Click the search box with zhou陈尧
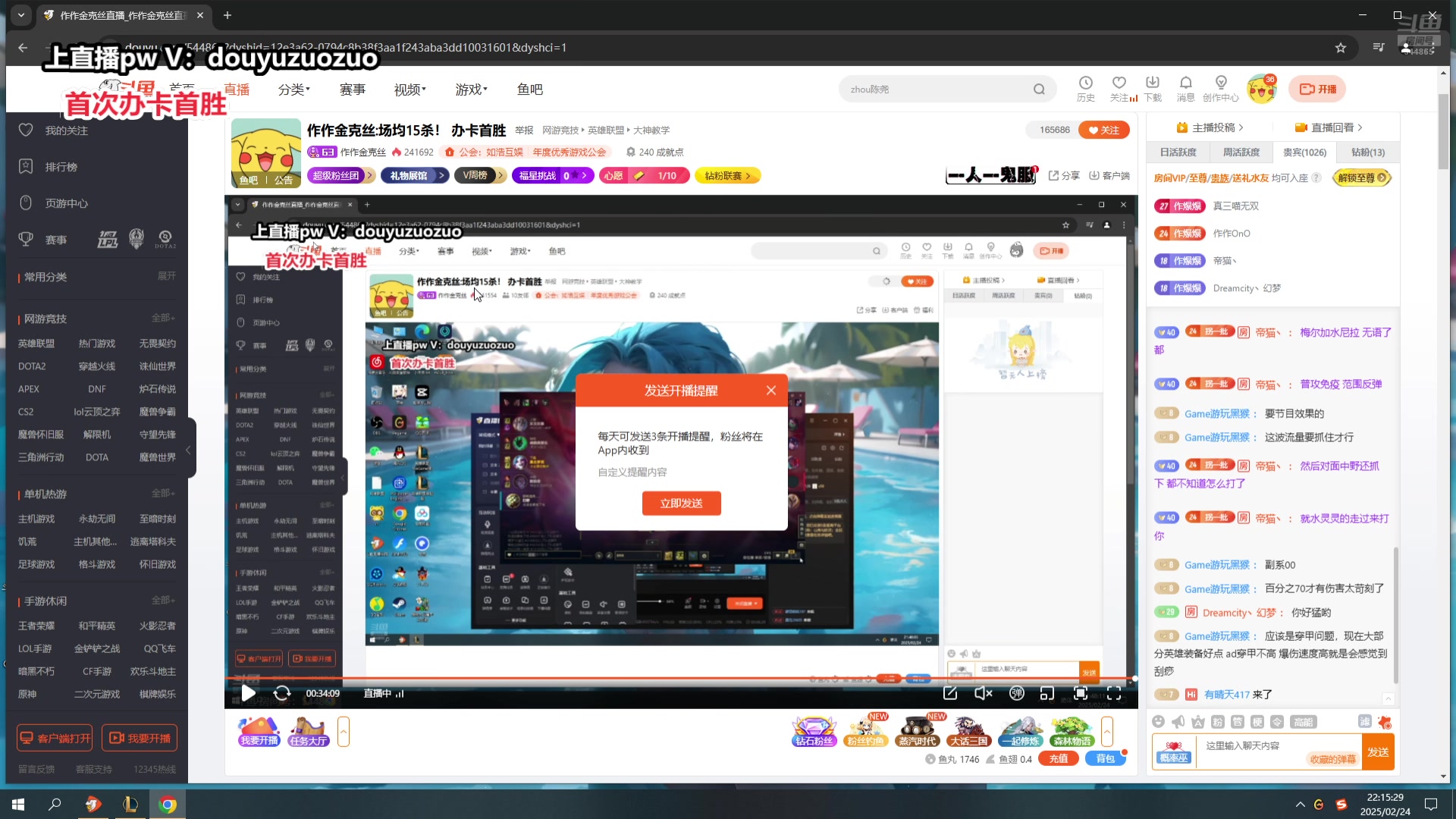 click(x=937, y=89)
